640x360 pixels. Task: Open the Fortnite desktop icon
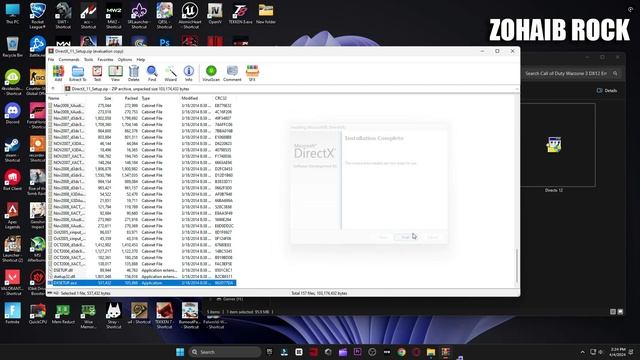tap(13, 313)
